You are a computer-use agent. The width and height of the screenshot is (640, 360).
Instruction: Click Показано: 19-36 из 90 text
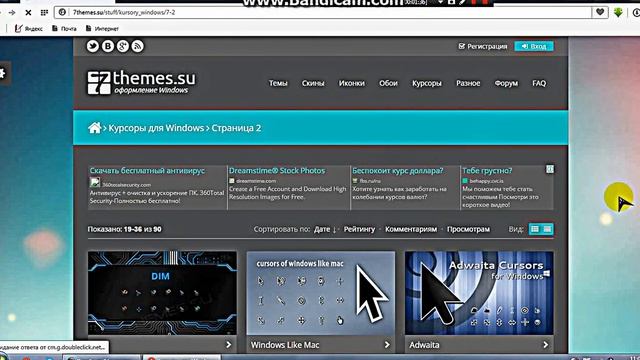[124, 229]
